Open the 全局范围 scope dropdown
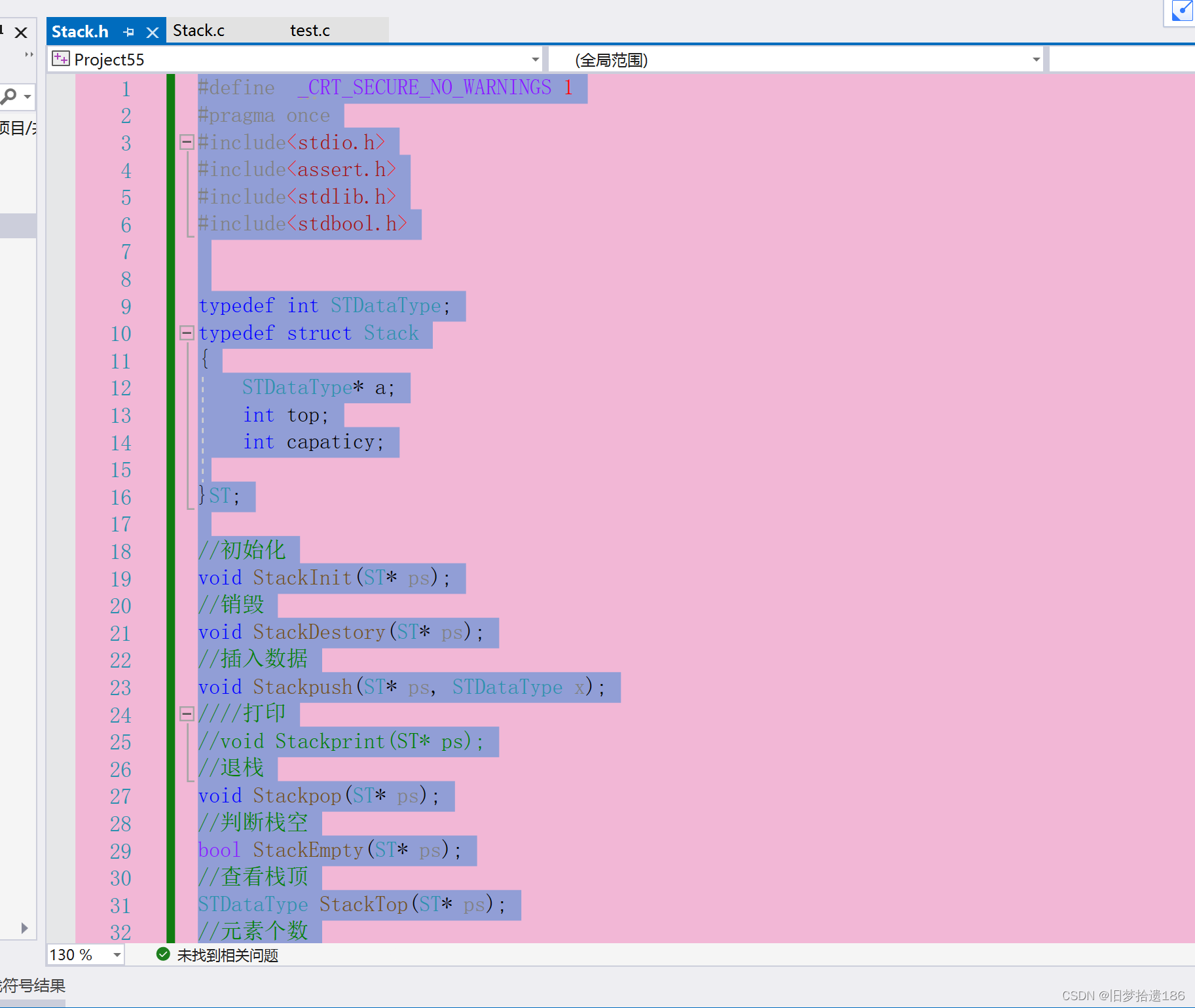The width and height of the screenshot is (1195, 1008). click(1036, 60)
